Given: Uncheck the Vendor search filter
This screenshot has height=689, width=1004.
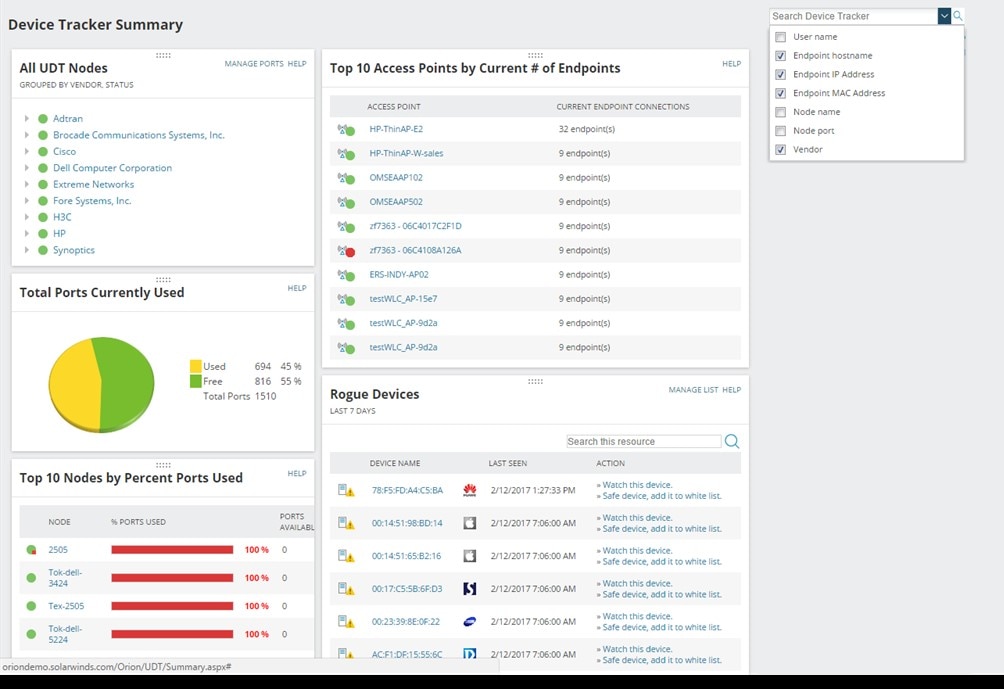Looking at the screenshot, I should pyautogui.click(x=780, y=148).
